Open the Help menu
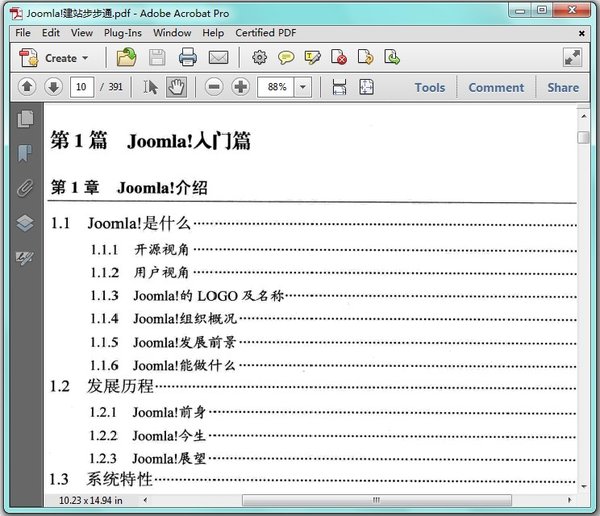This screenshot has width=600, height=516. 213,33
